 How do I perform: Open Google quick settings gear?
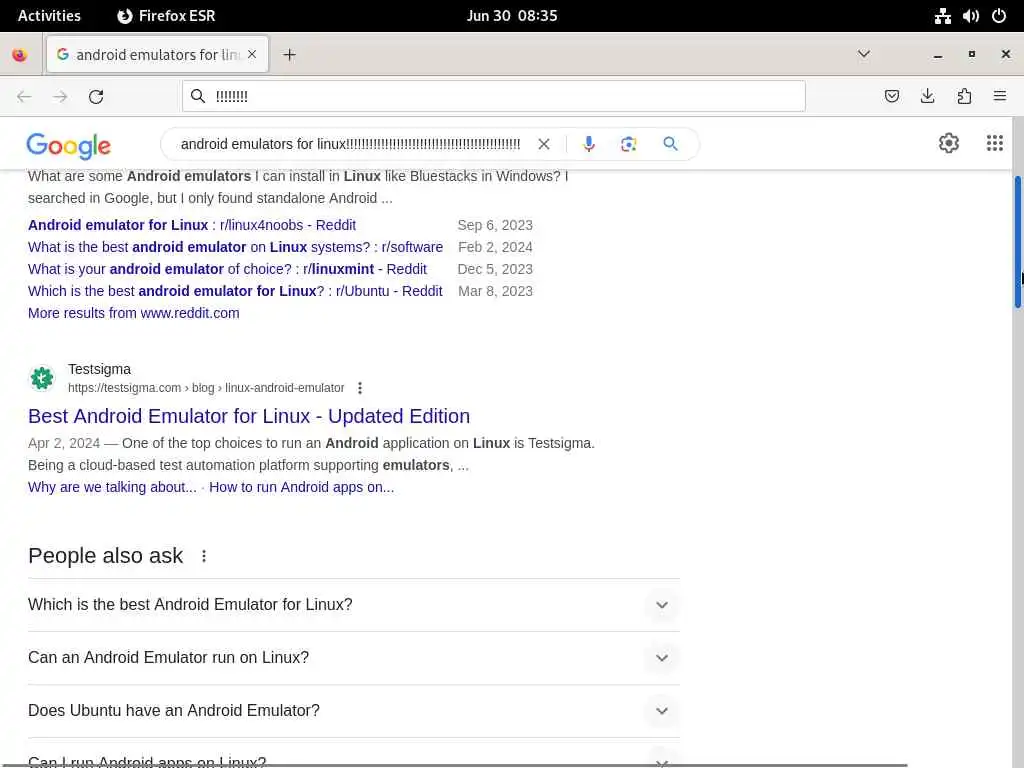click(x=949, y=143)
